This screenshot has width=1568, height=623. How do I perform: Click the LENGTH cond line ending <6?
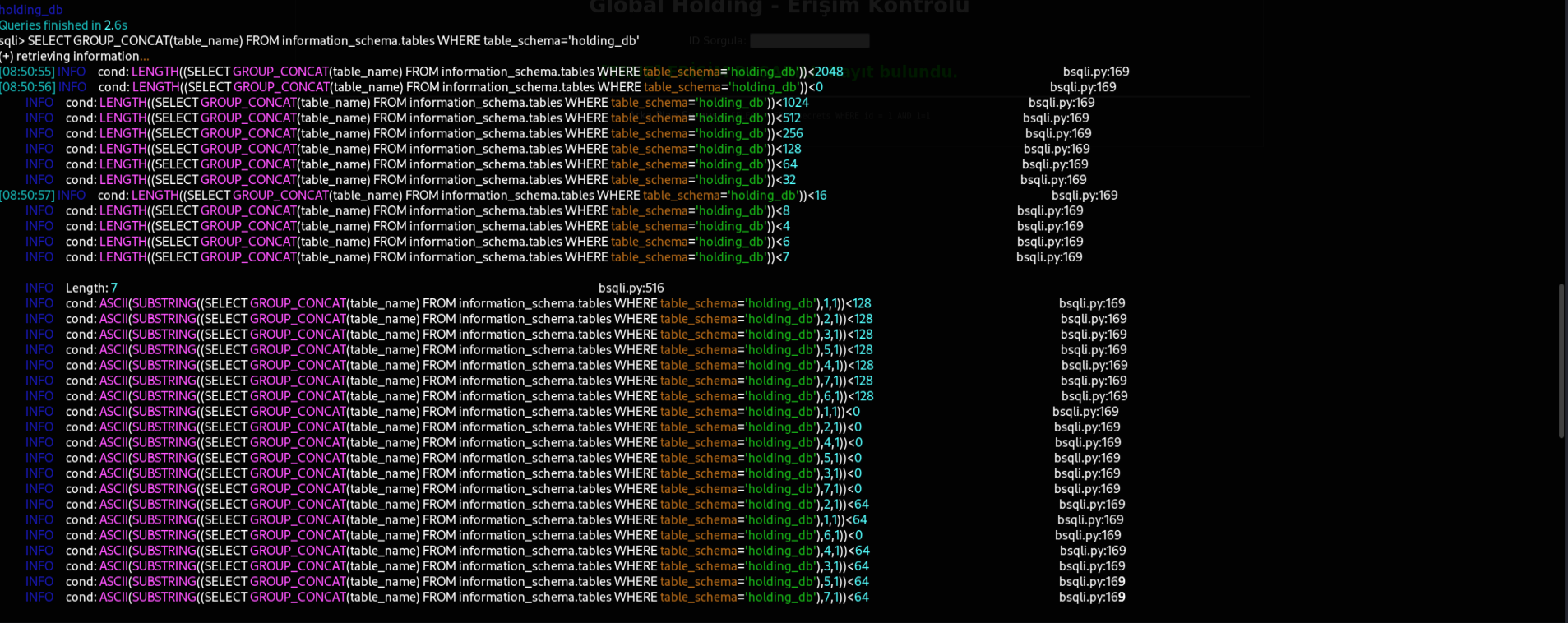[x=428, y=242]
